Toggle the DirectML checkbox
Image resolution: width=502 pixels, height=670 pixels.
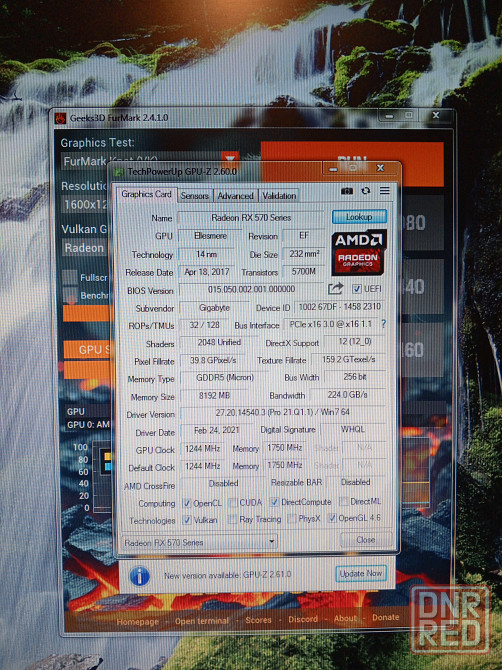click(x=343, y=501)
